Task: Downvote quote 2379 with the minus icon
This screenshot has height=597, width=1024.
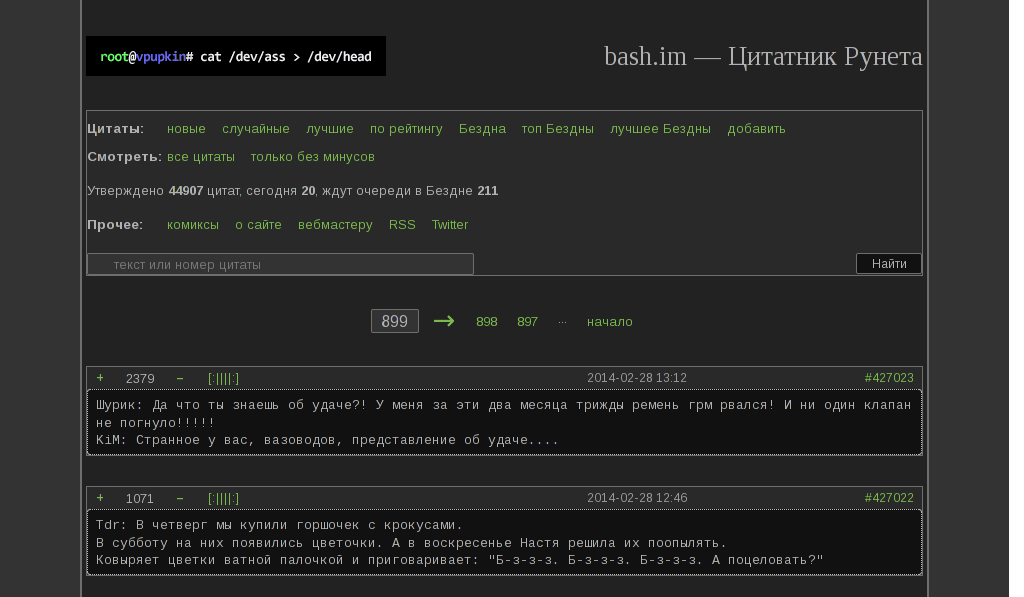Action: coord(178,378)
